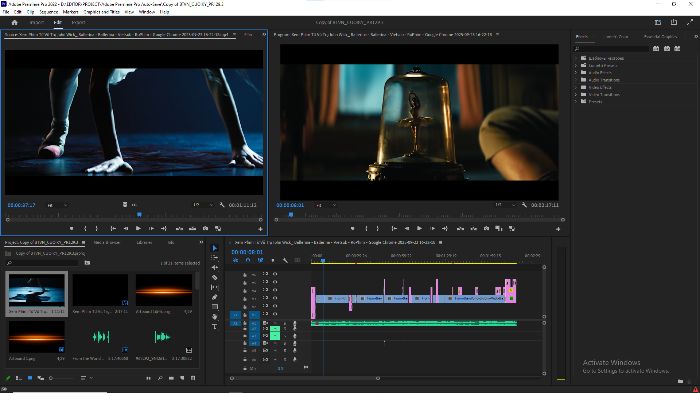Unmute green mute button on A3
The width and height of the screenshot is (700, 393).
(275, 336)
